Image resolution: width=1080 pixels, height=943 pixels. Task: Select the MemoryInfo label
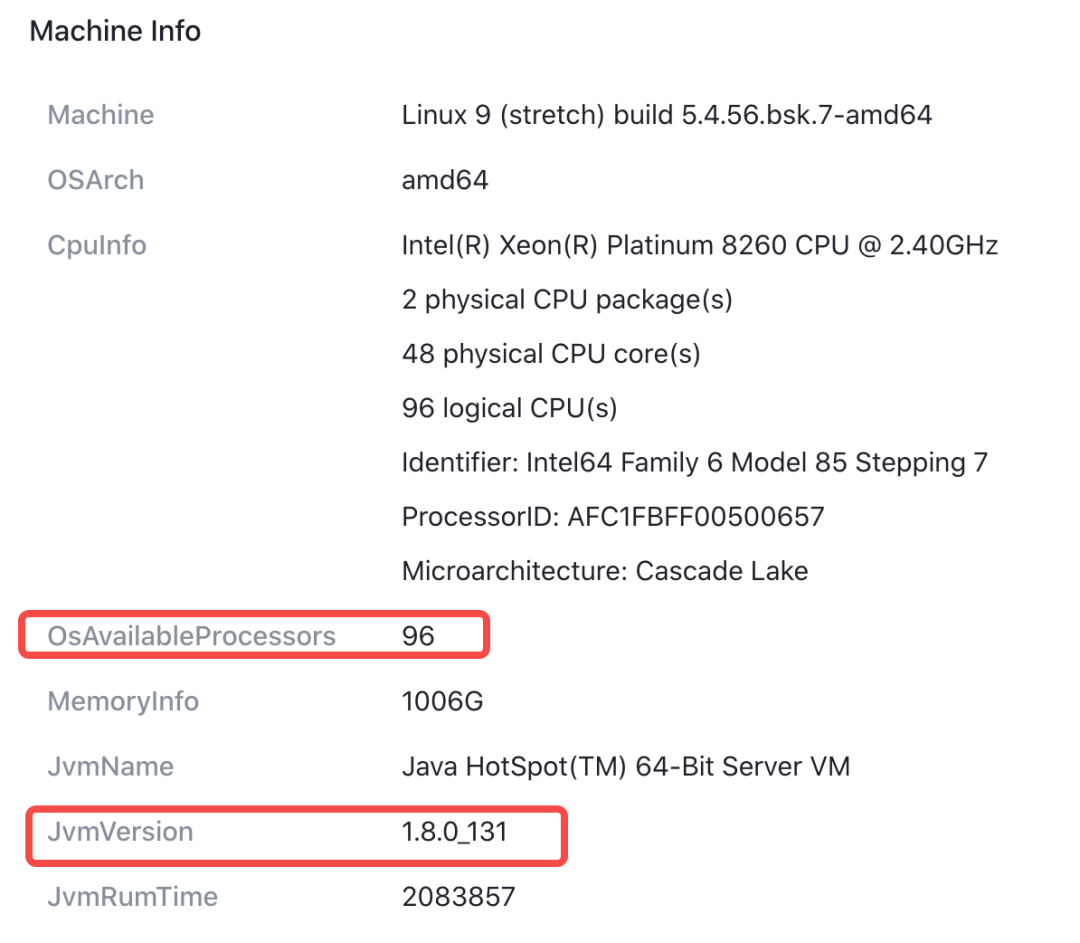click(x=123, y=701)
